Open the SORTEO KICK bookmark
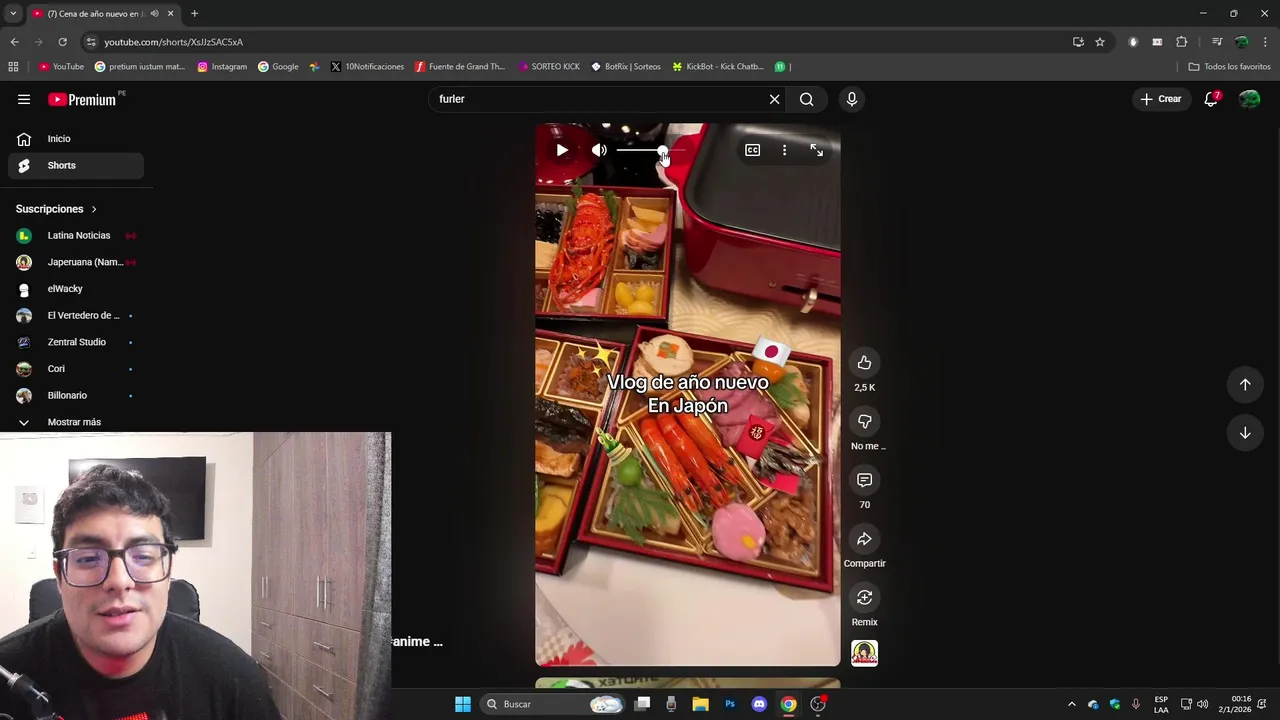Image resolution: width=1280 pixels, height=720 pixels. (549, 67)
